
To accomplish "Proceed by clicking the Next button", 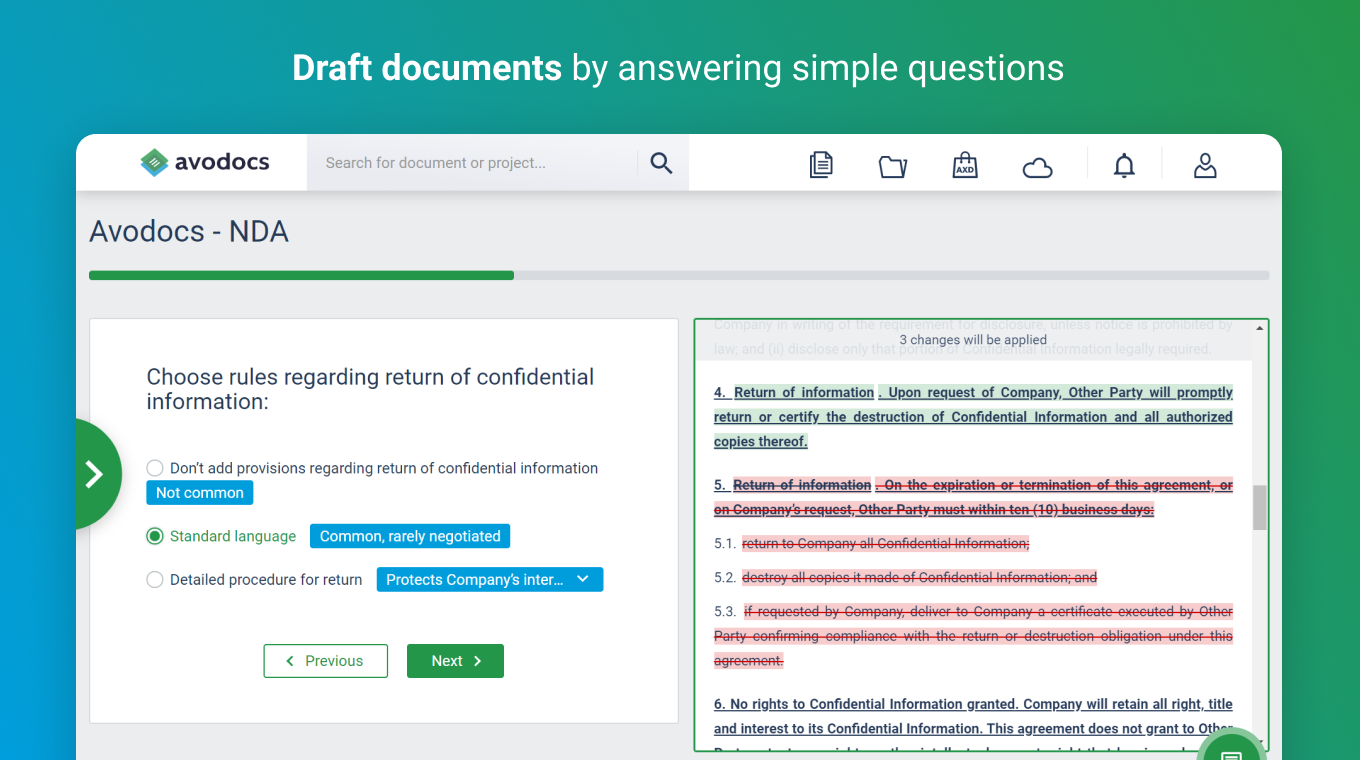I will click(x=455, y=661).
